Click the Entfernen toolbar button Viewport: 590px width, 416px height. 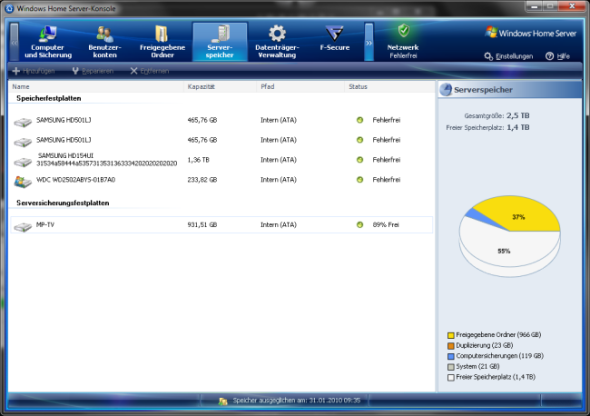click(150, 71)
